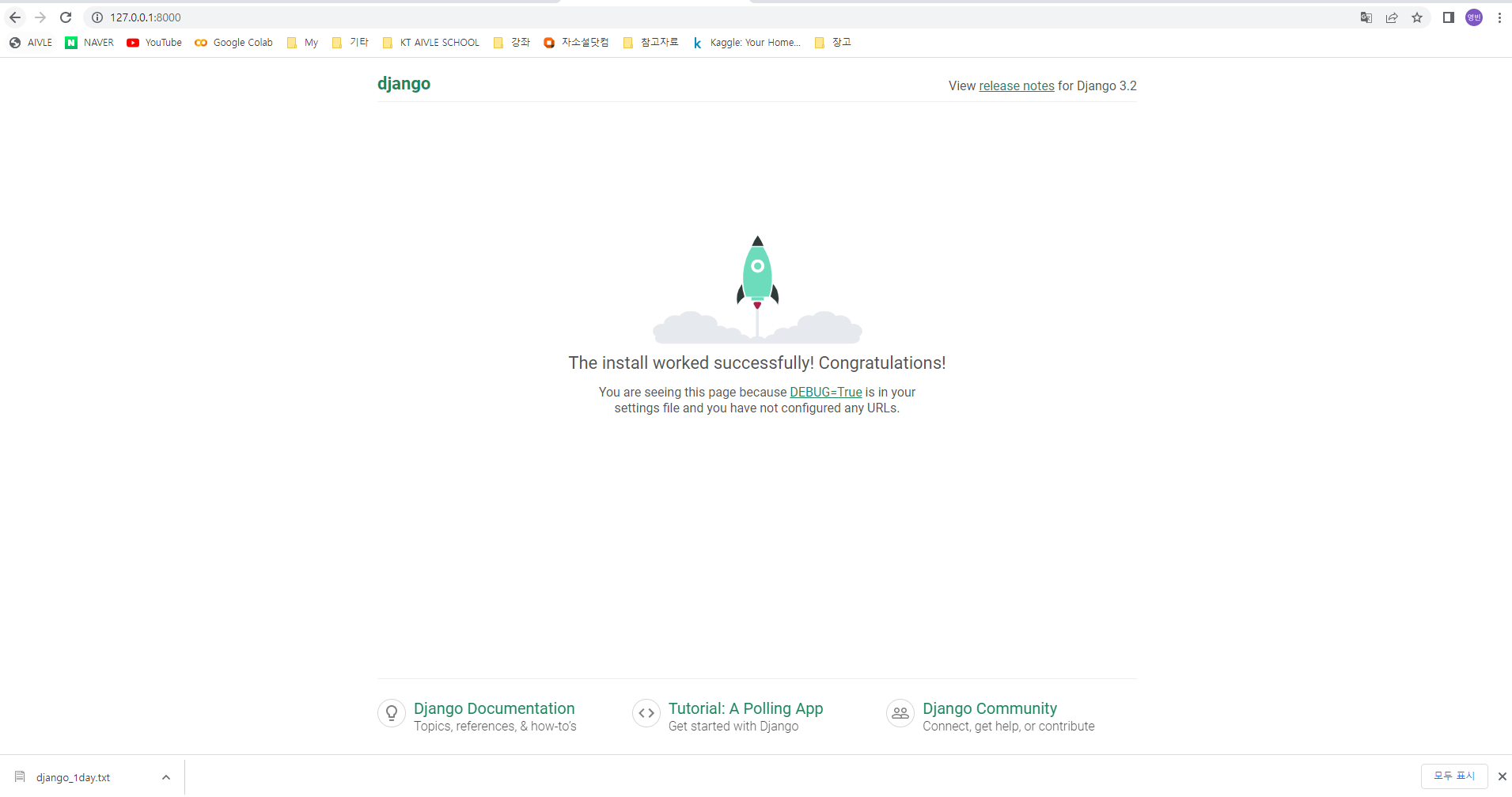Open Django Community link
1512x797 pixels.
pos(990,708)
